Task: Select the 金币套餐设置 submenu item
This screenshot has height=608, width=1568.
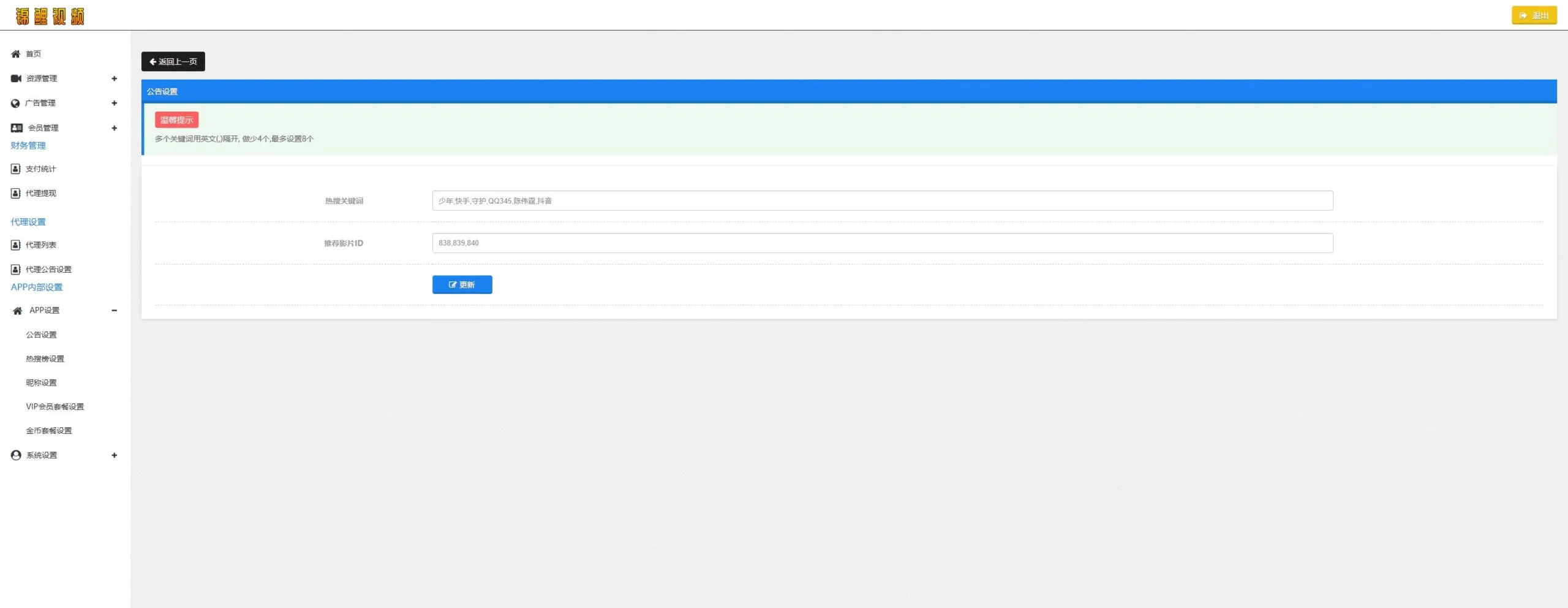Action: tap(48, 431)
